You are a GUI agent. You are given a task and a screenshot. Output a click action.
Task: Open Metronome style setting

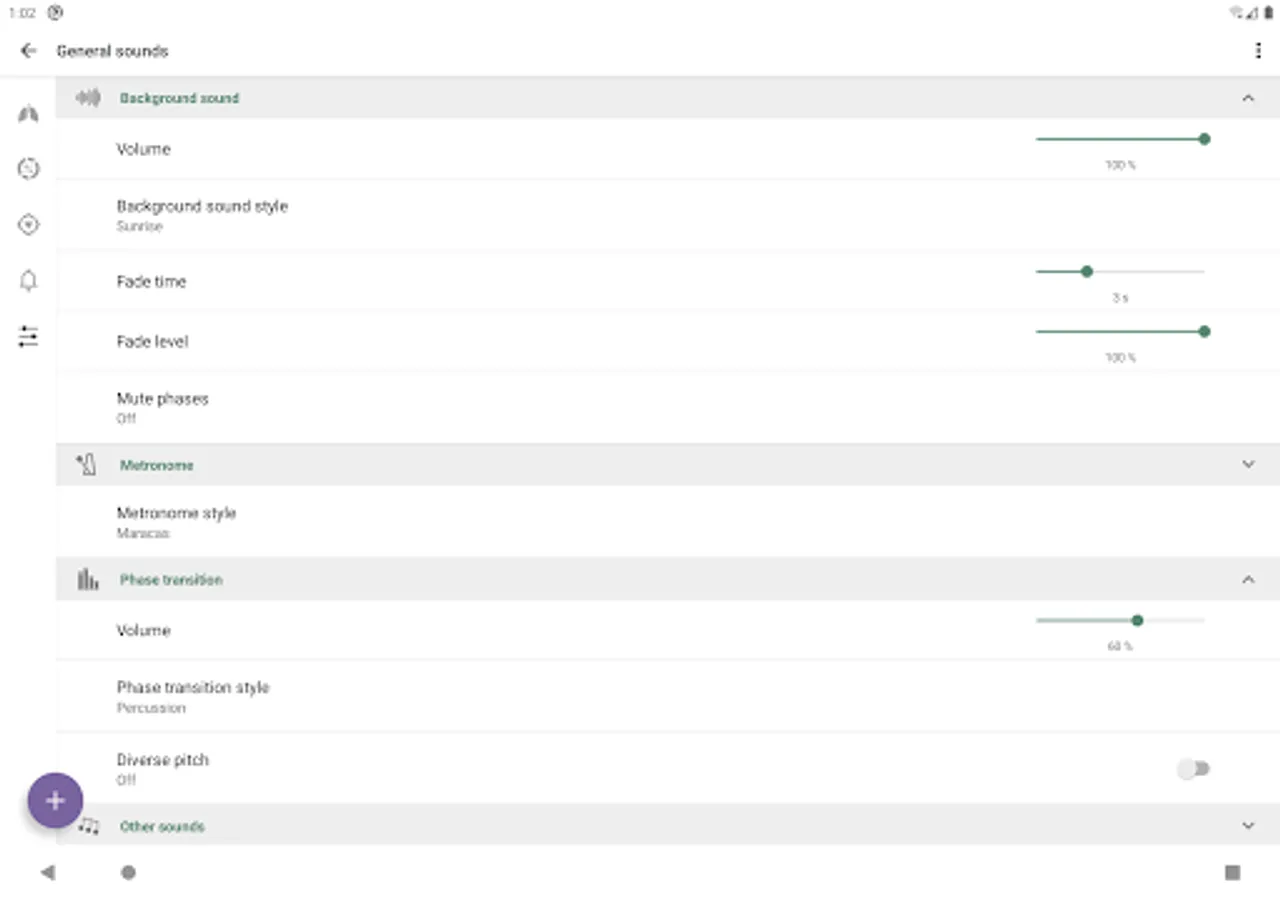(x=668, y=522)
